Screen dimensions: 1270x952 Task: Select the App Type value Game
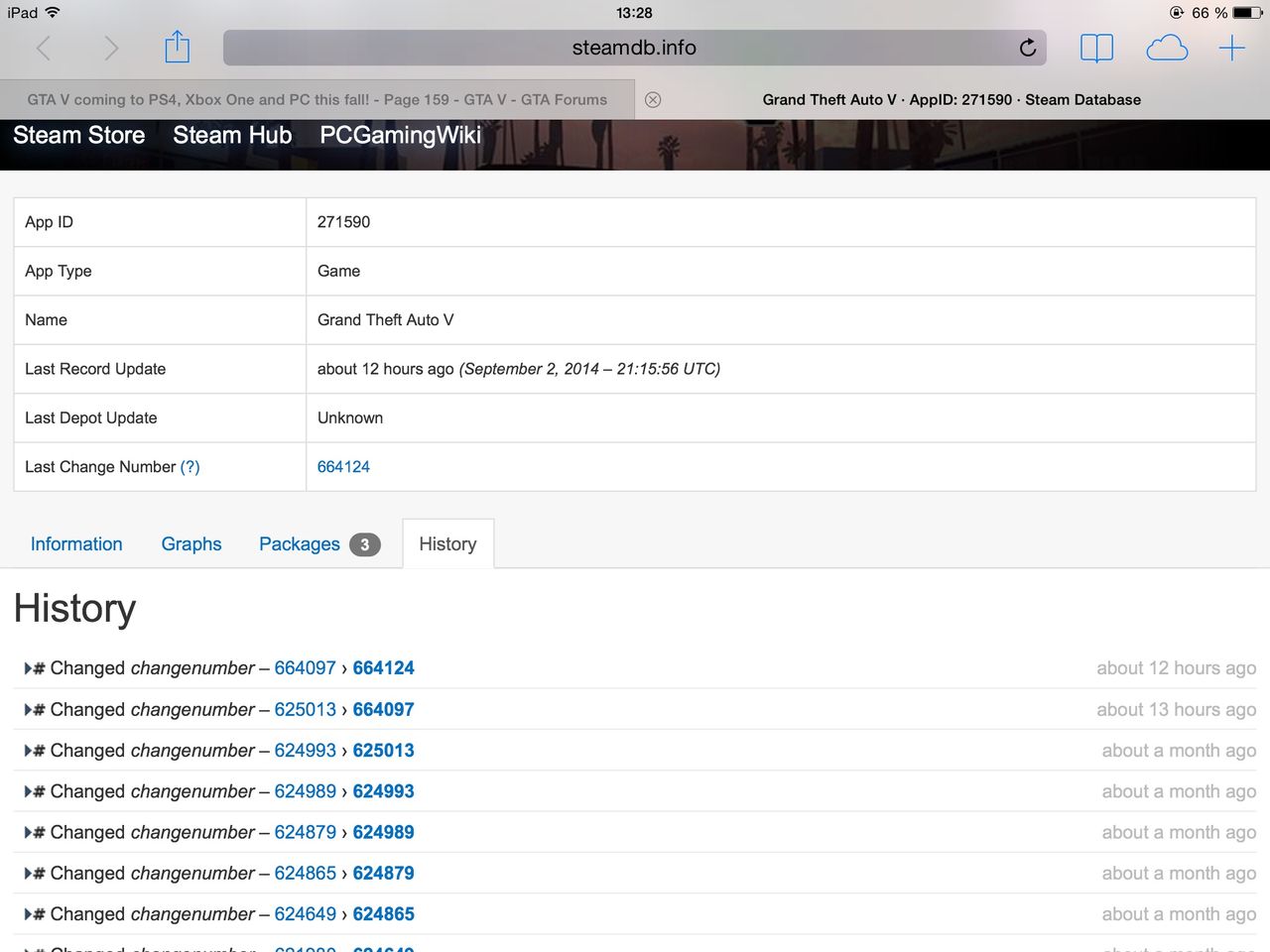click(338, 271)
